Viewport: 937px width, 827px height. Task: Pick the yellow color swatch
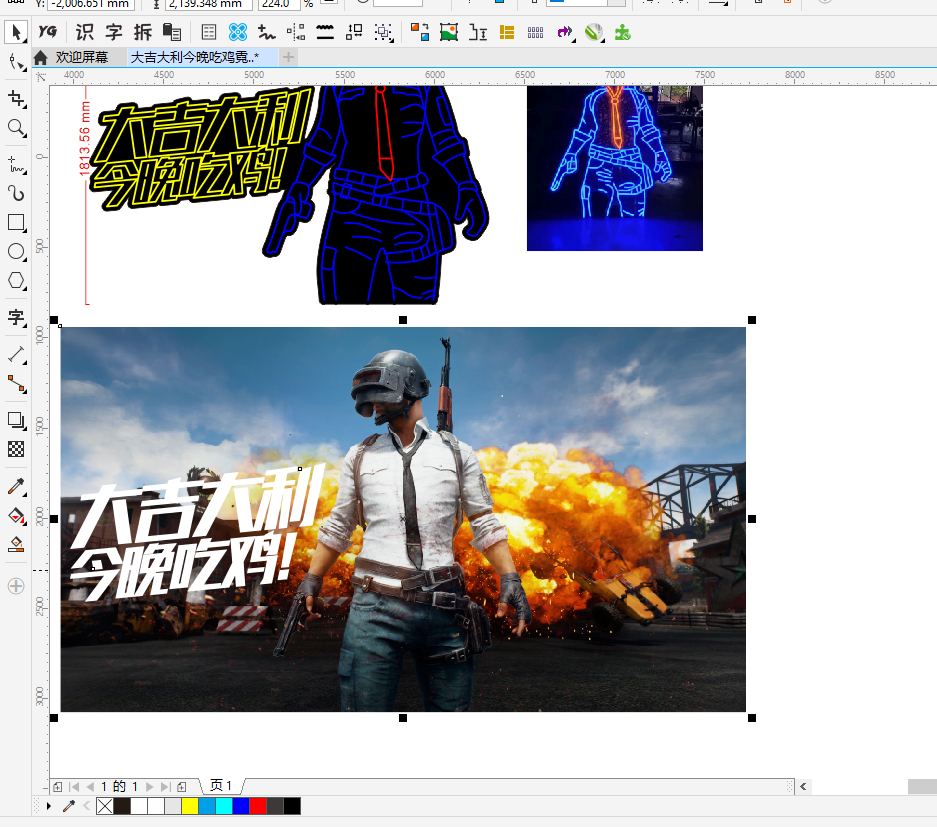pyautogui.click(x=190, y=806)
